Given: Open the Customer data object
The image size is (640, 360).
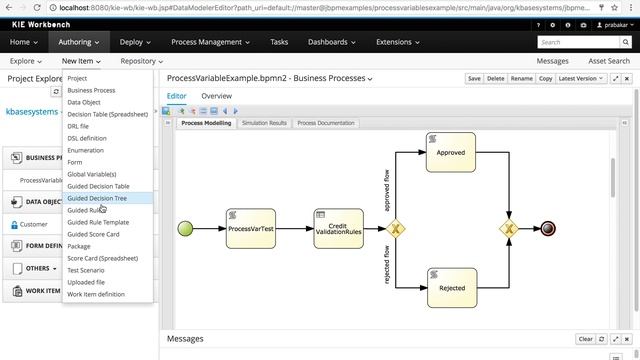Looking at the screenshot, I should click(x=33, y=224).
